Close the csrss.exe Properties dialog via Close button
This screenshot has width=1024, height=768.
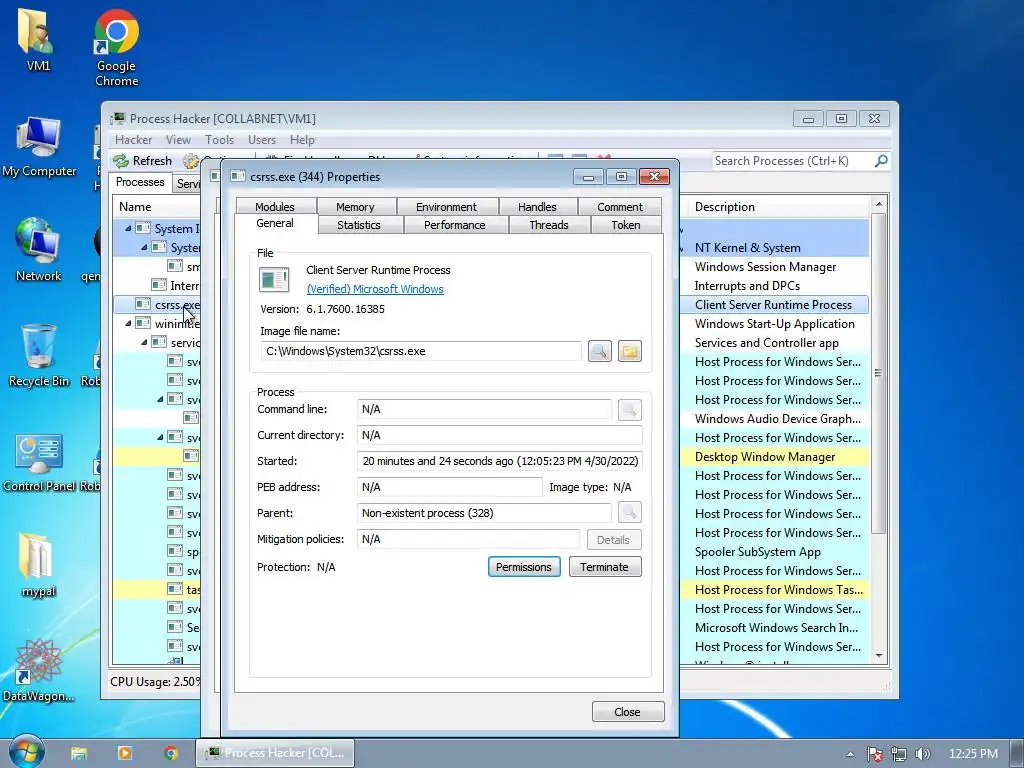628,712
